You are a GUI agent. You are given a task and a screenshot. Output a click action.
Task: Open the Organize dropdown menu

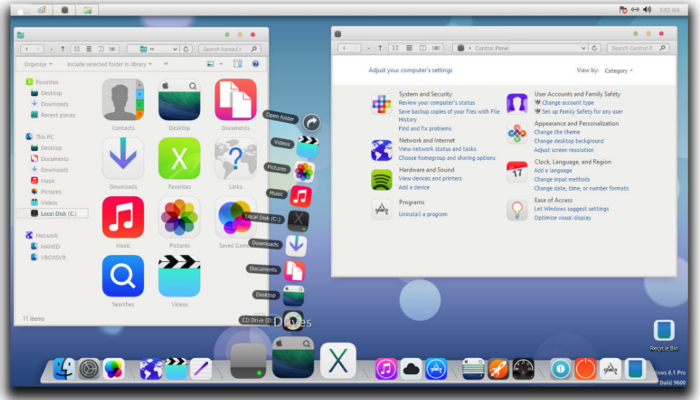tap(38, 64)
